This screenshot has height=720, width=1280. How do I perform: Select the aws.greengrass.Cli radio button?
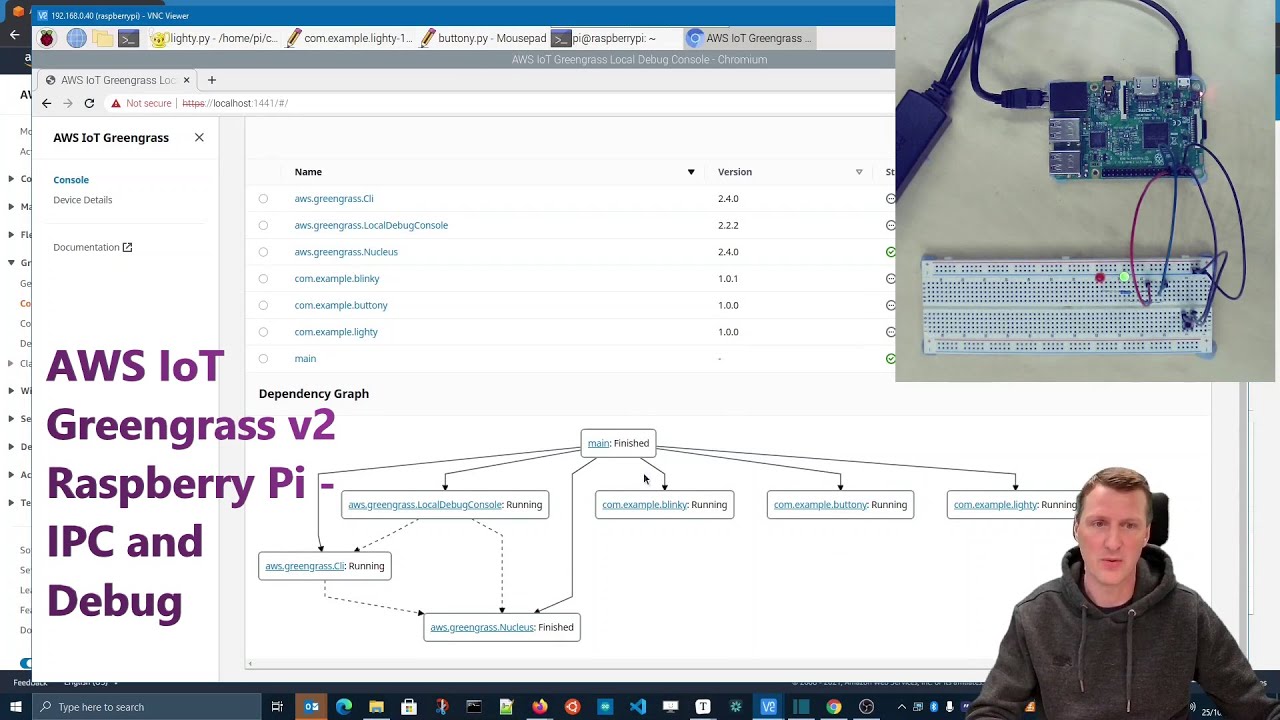coord(263,199)
